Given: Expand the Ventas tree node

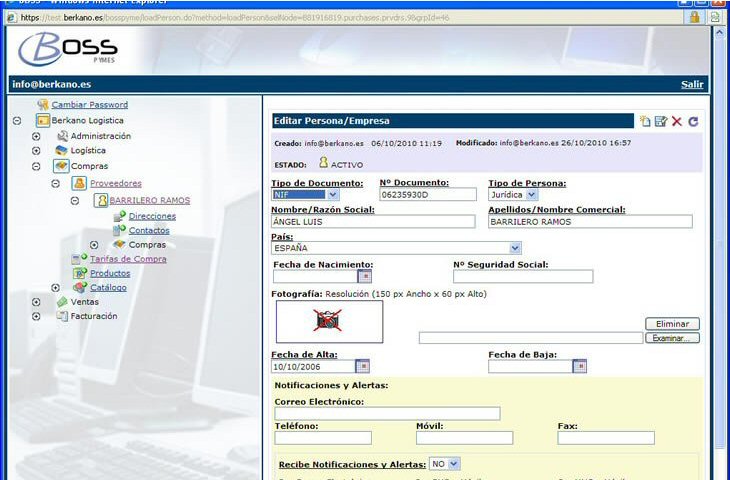Looking at the screenshot, I should pyautogui.click(x=36, y=301).
